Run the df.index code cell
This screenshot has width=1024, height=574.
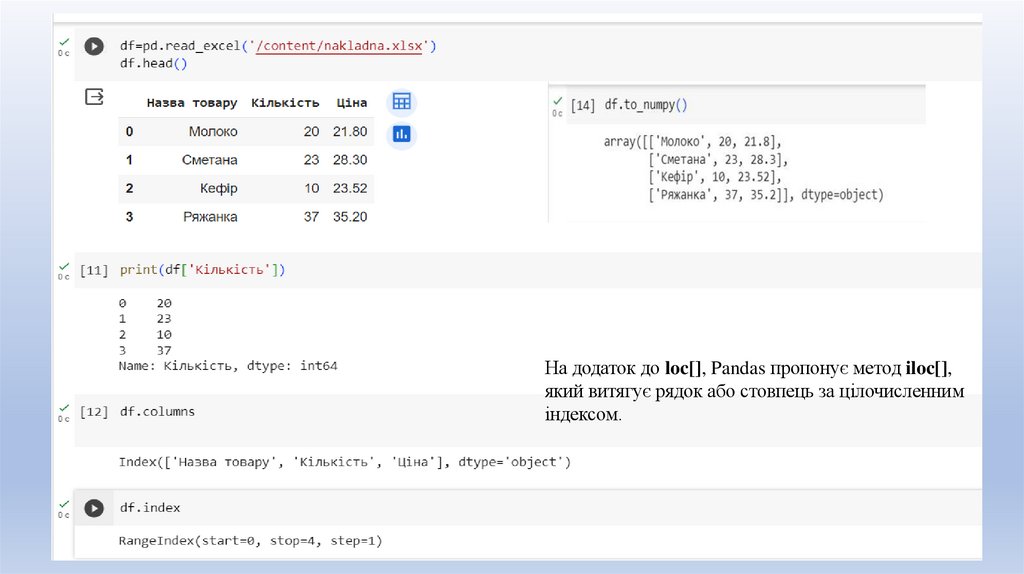(x=93, y=508)
